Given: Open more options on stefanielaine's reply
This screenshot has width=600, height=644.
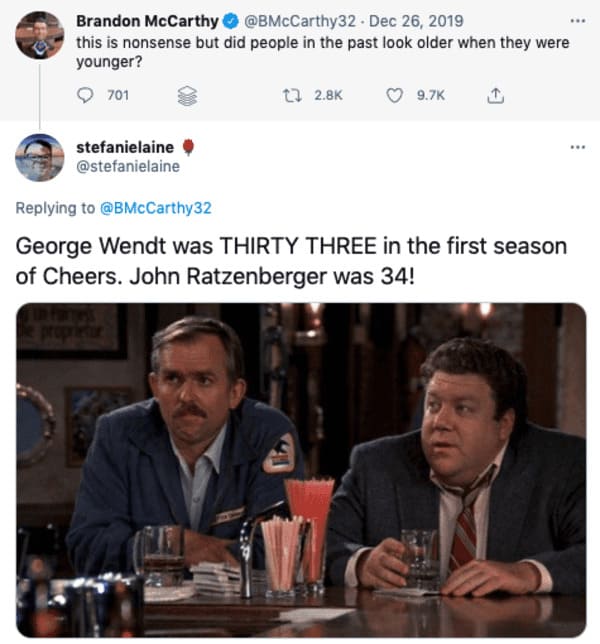Looking at the screenshot, I should tap(577, 147).
